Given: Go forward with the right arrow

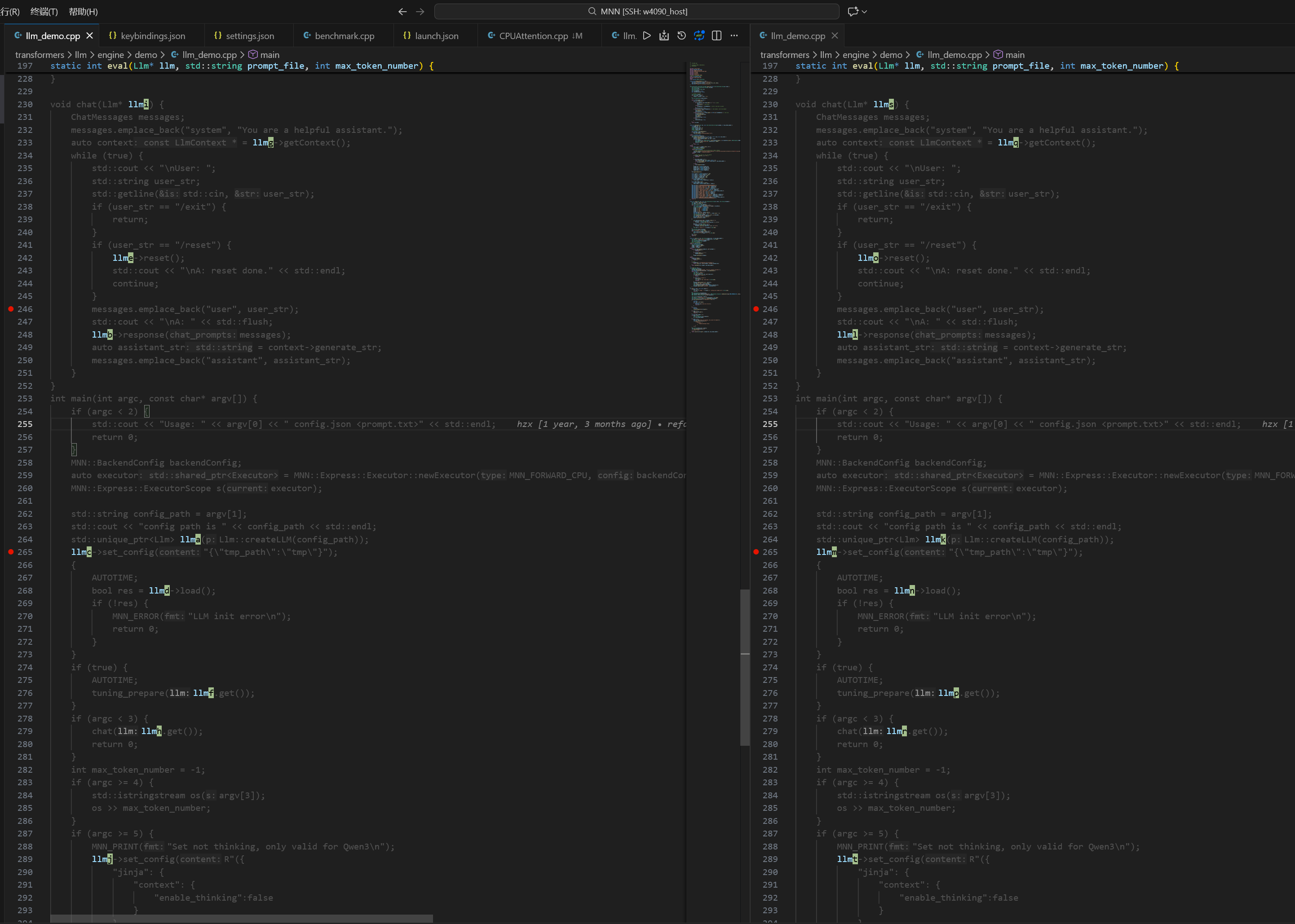Looking at the screenshot, I should pos(420,11).
